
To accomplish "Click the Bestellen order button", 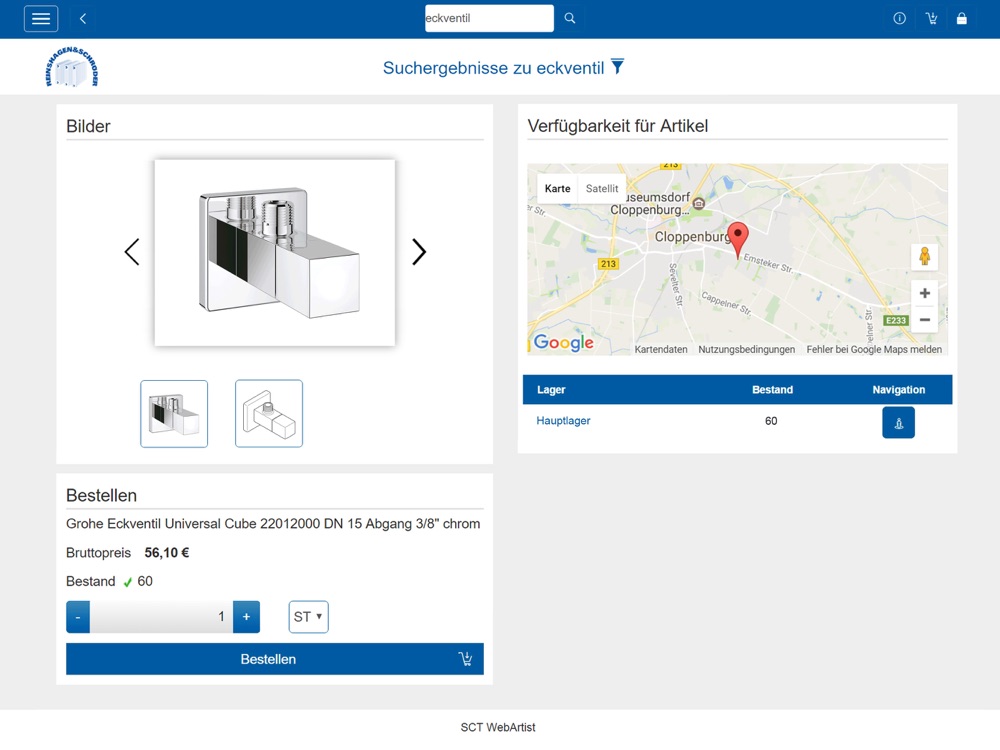I will [275, 659].
